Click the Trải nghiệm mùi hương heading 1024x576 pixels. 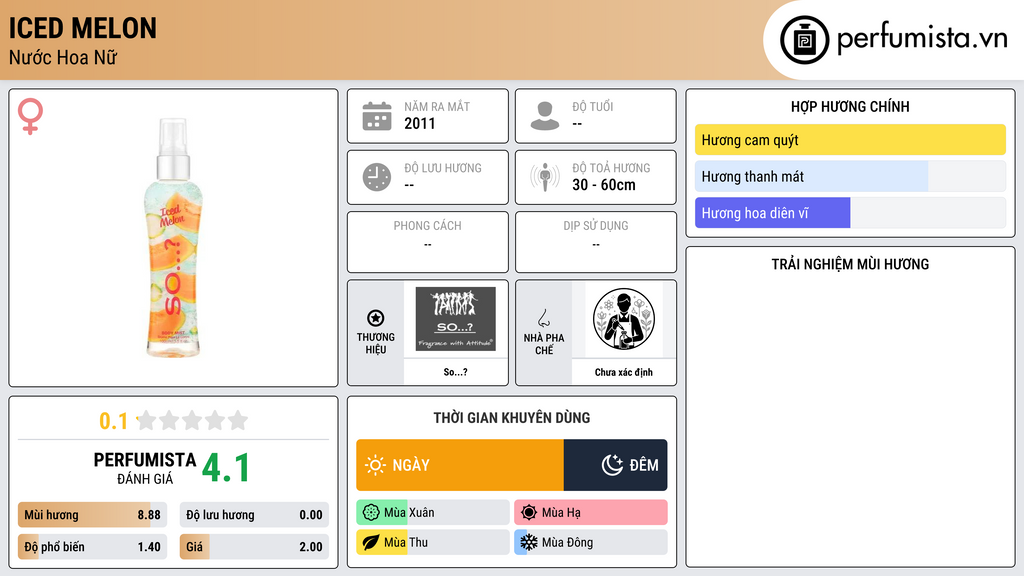point(850,264)
